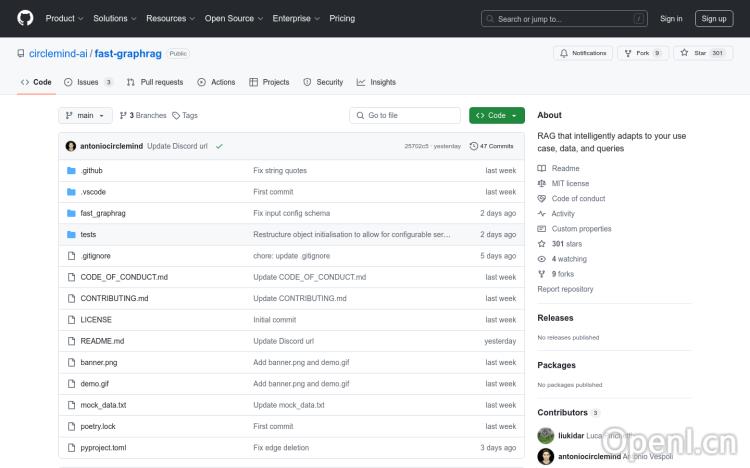Click the Custom properties icon
Screen dimensions: 750x468
click(541, 229)
